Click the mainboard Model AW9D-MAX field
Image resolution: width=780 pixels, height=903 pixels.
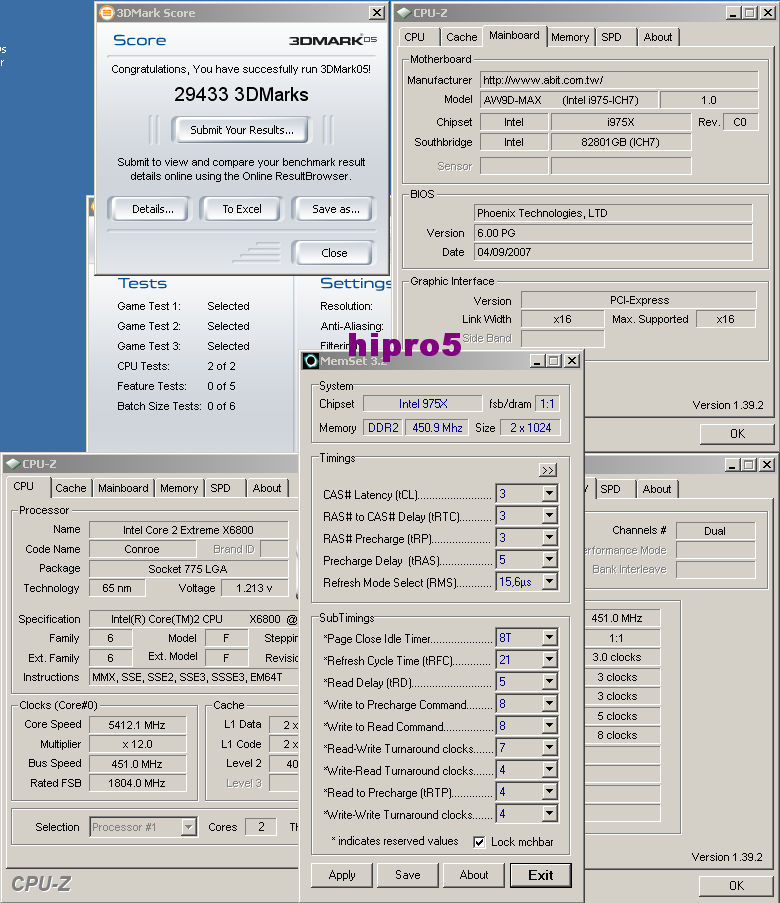coord(569,100)
